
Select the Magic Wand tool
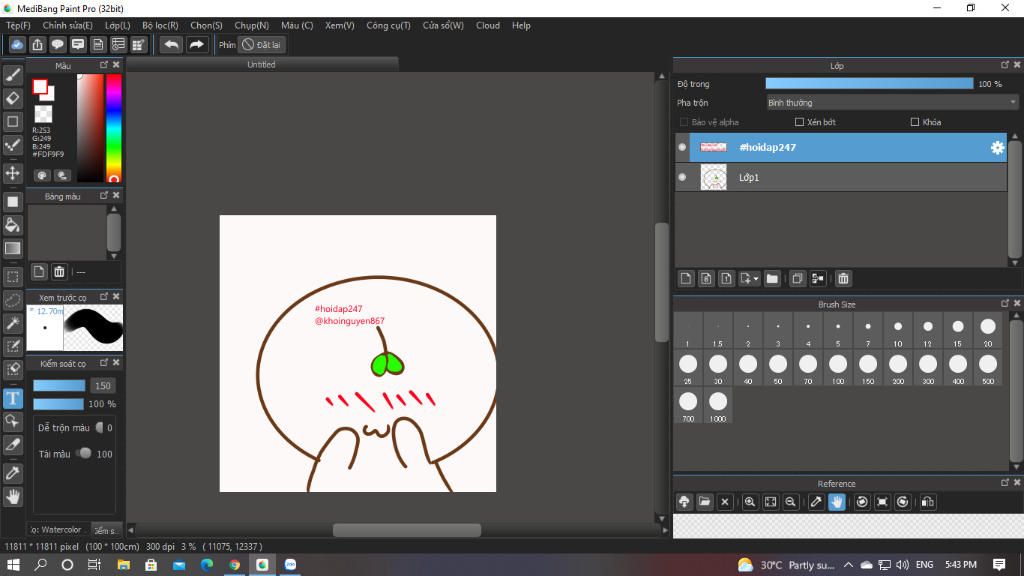coord(12,323)
